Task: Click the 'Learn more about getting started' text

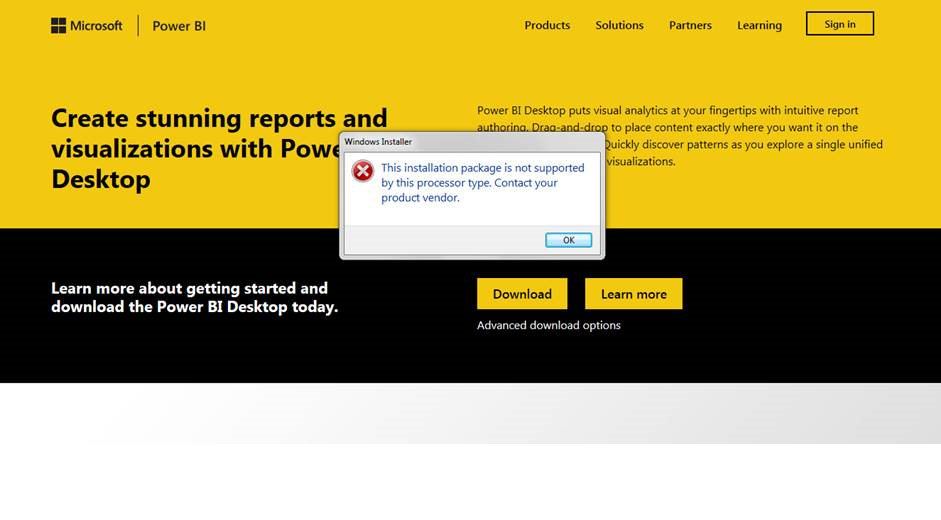Action: [x=194, y=297]
